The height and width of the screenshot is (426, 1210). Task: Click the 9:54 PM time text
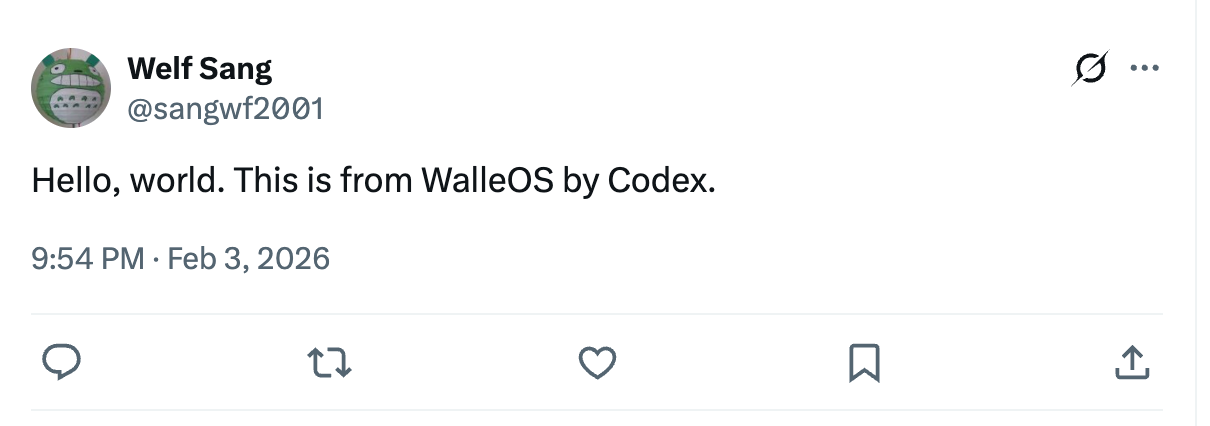88,259
